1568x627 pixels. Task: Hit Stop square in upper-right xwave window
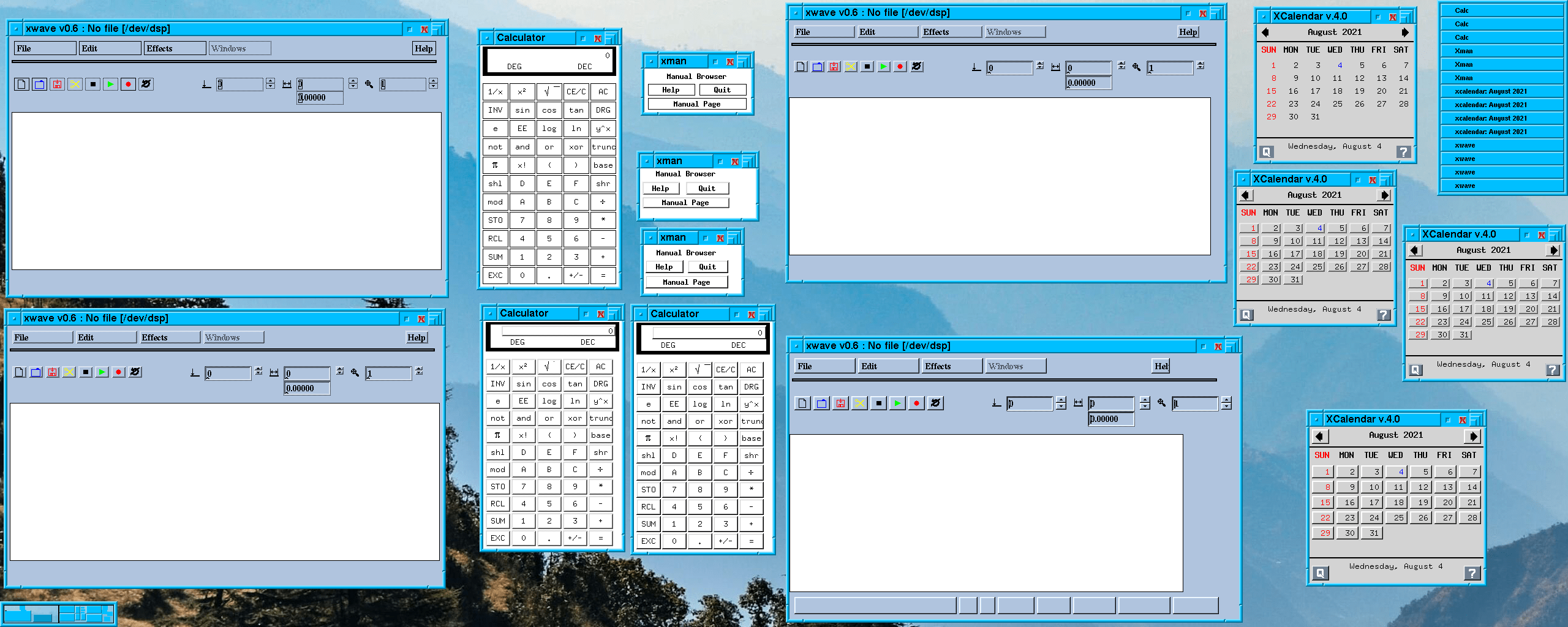(867, 67)
